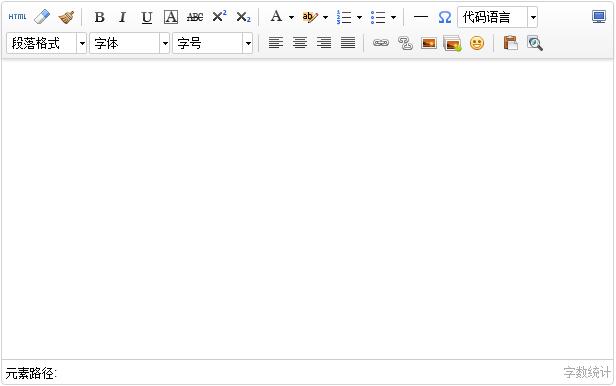Switch to HTML source mode
This screenshot has width=616, height=386.
coord(17,17)
